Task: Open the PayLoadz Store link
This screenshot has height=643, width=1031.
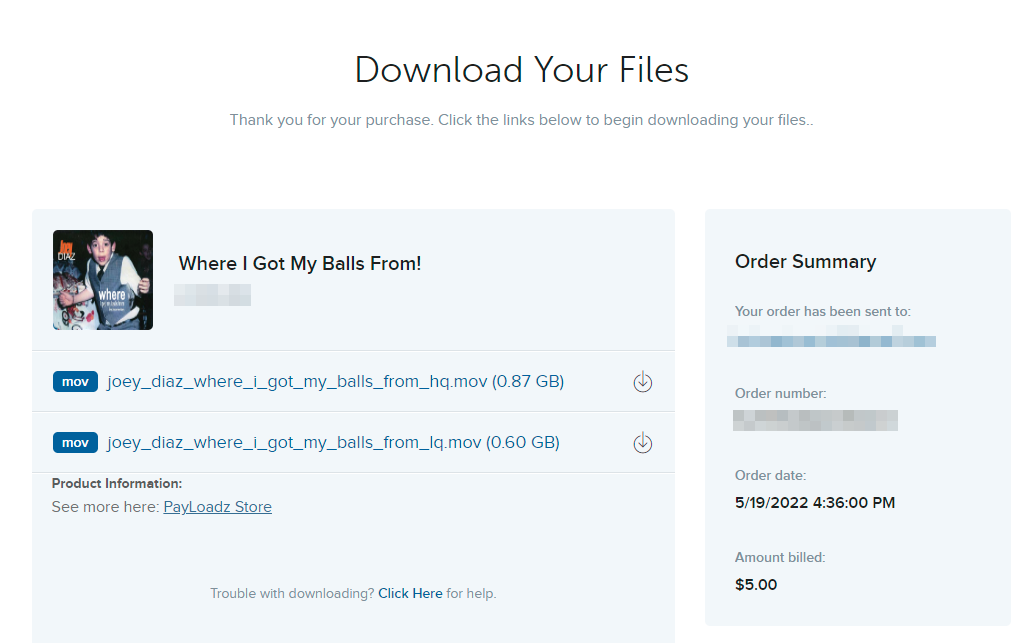Action: point(217,507)
